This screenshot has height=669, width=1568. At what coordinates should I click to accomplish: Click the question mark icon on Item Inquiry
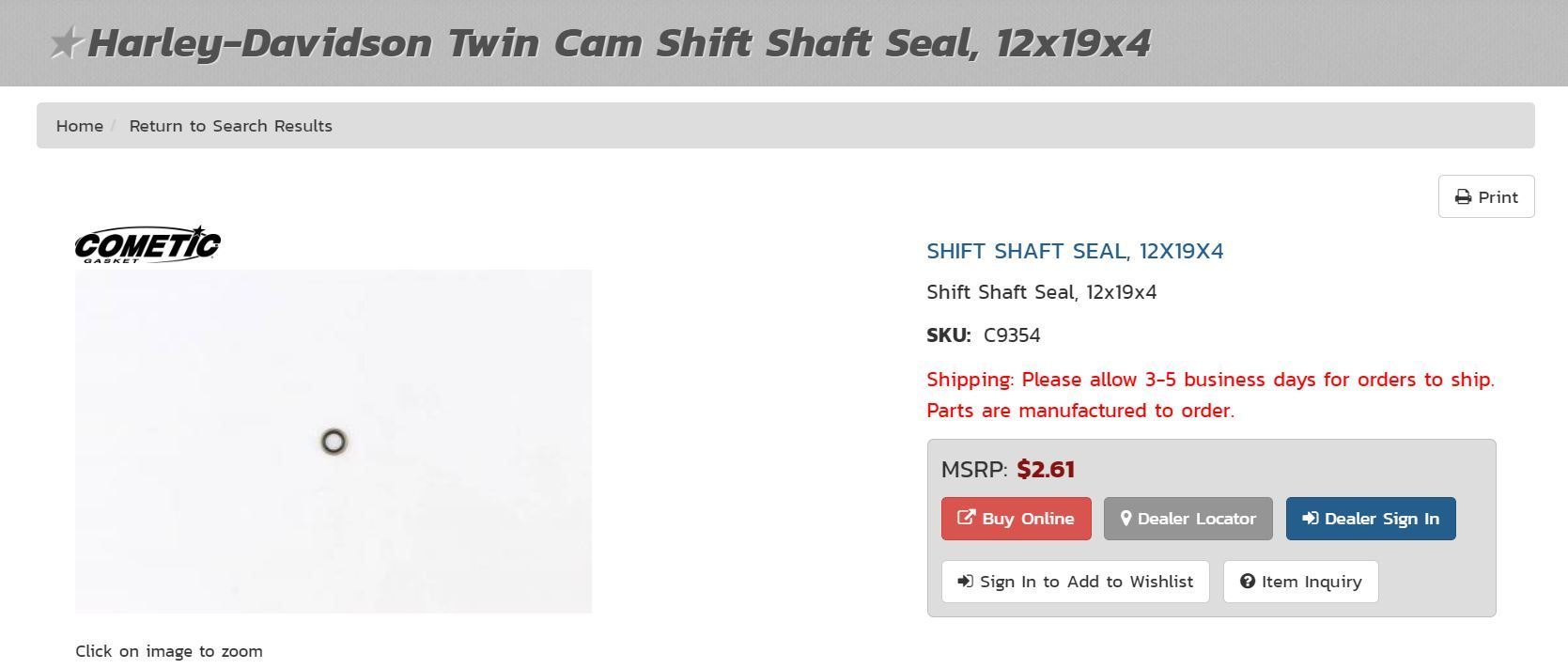(x=1247, y=582)
